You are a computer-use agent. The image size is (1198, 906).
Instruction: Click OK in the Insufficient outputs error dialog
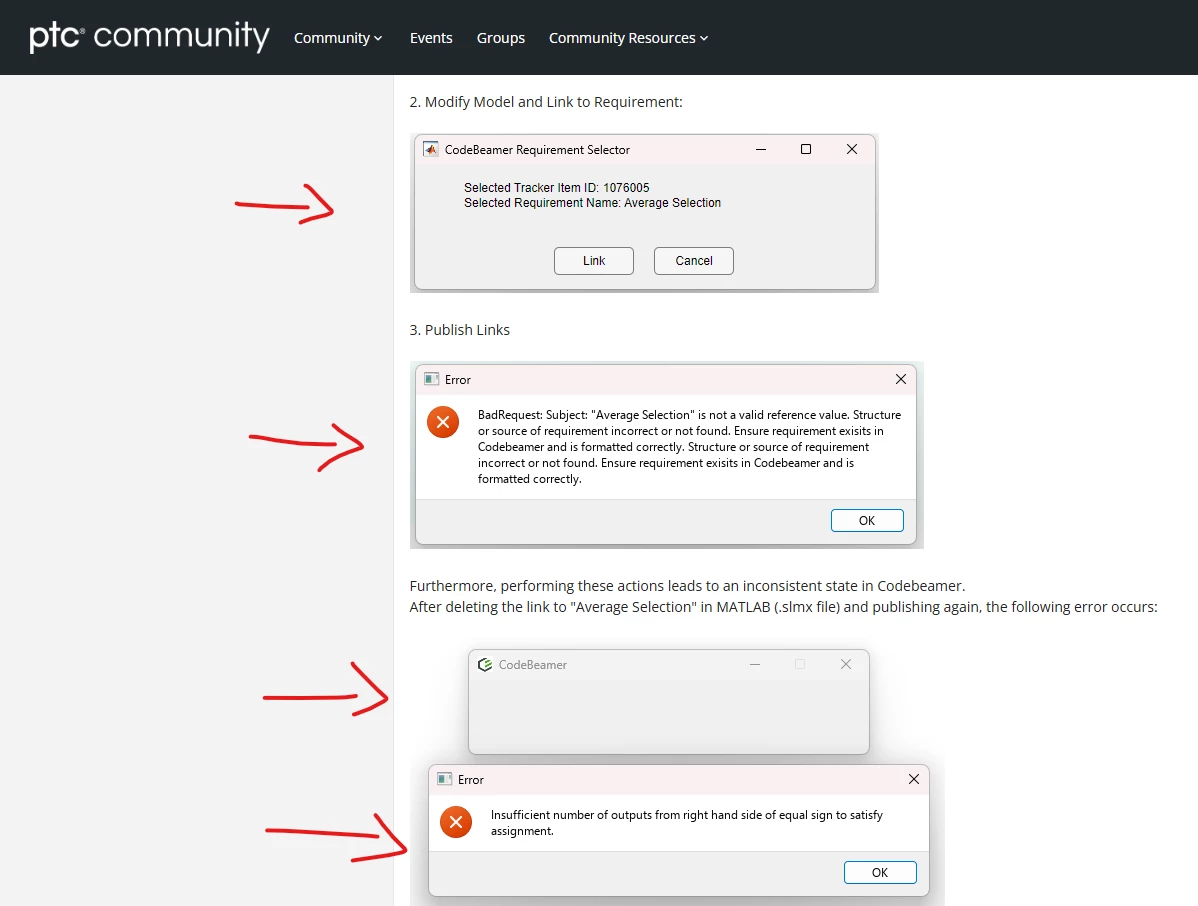click(x=880, y=872)
